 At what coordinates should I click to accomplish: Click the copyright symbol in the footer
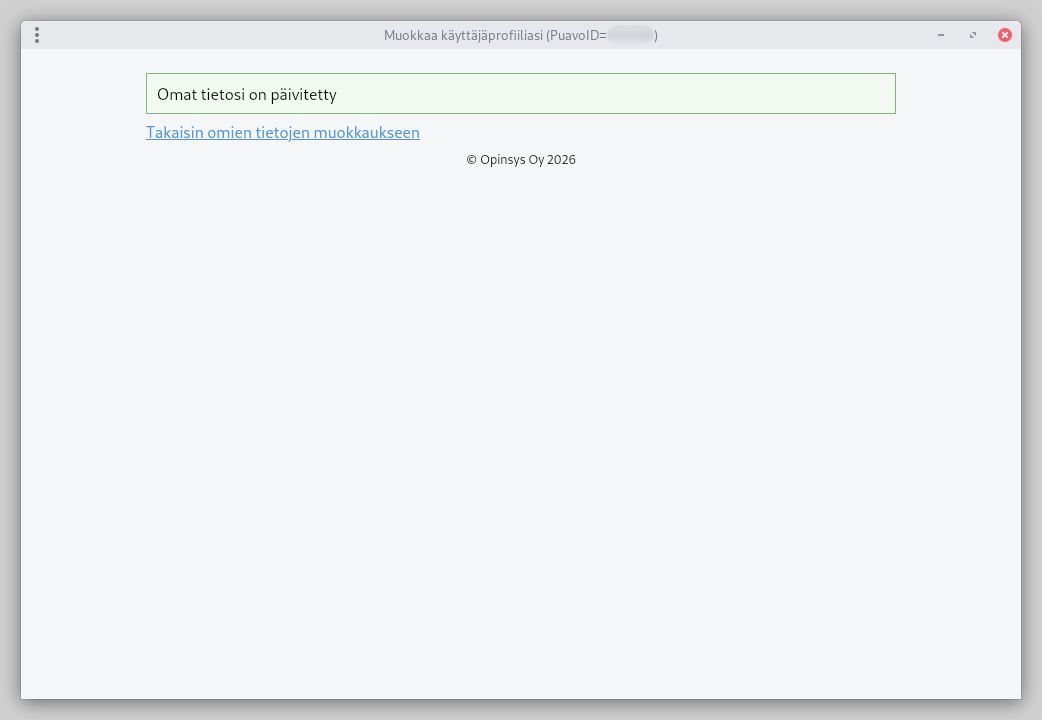471,160
